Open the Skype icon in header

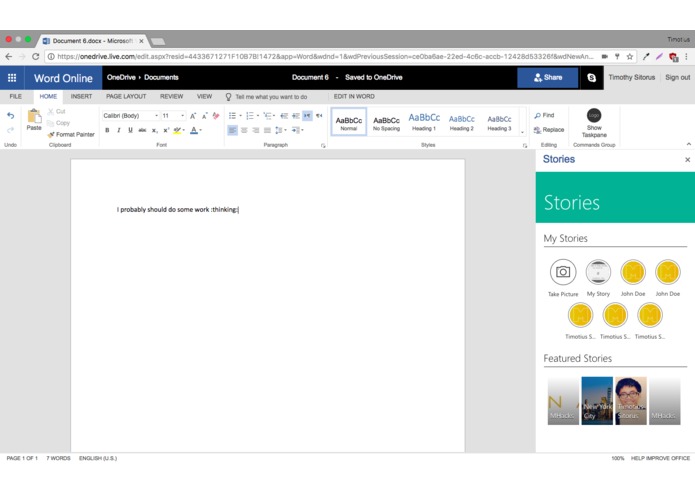pyautogui.click(x=591, y=78)
